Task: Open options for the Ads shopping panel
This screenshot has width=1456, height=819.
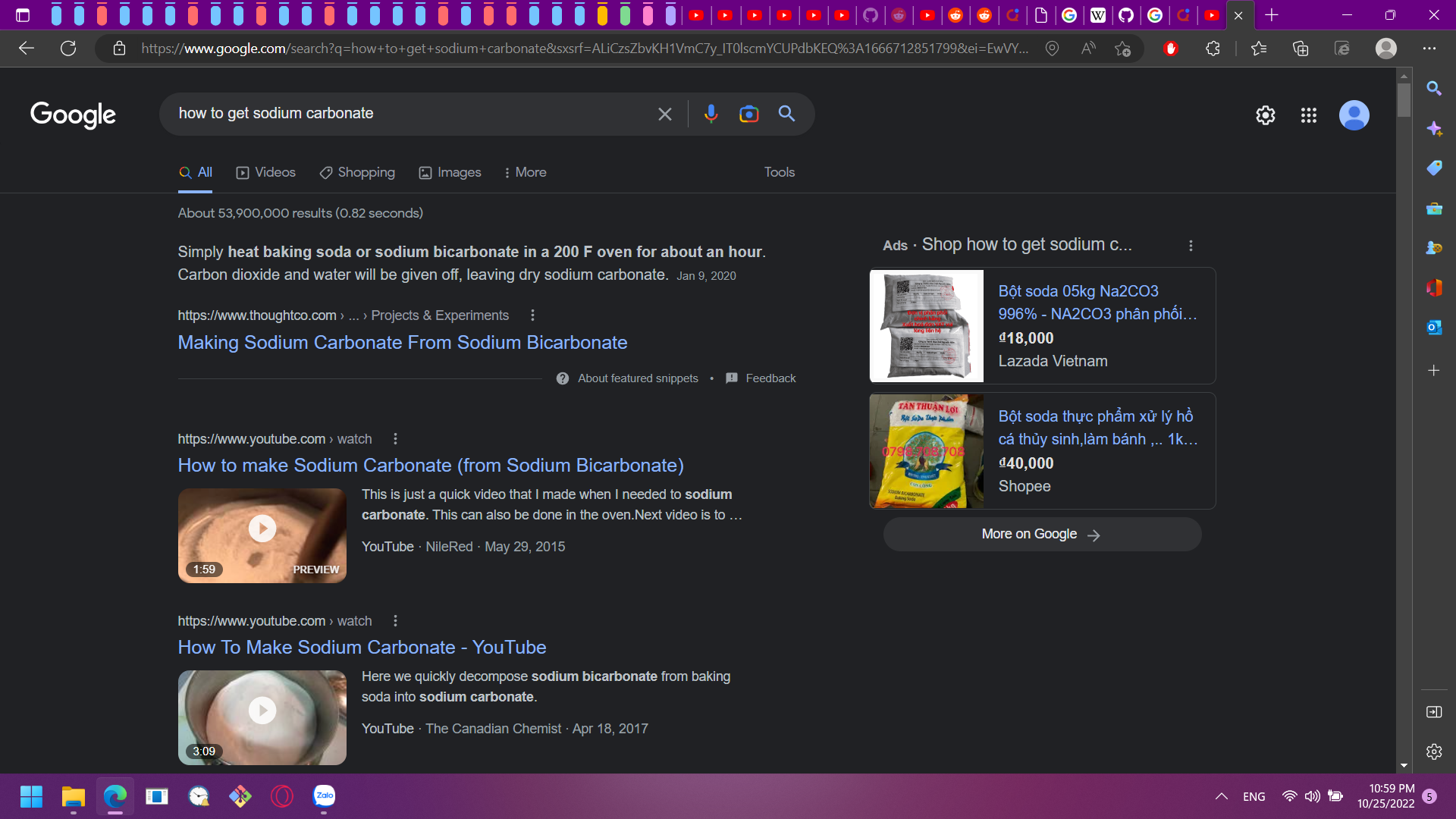Action: coord(1191,246)
